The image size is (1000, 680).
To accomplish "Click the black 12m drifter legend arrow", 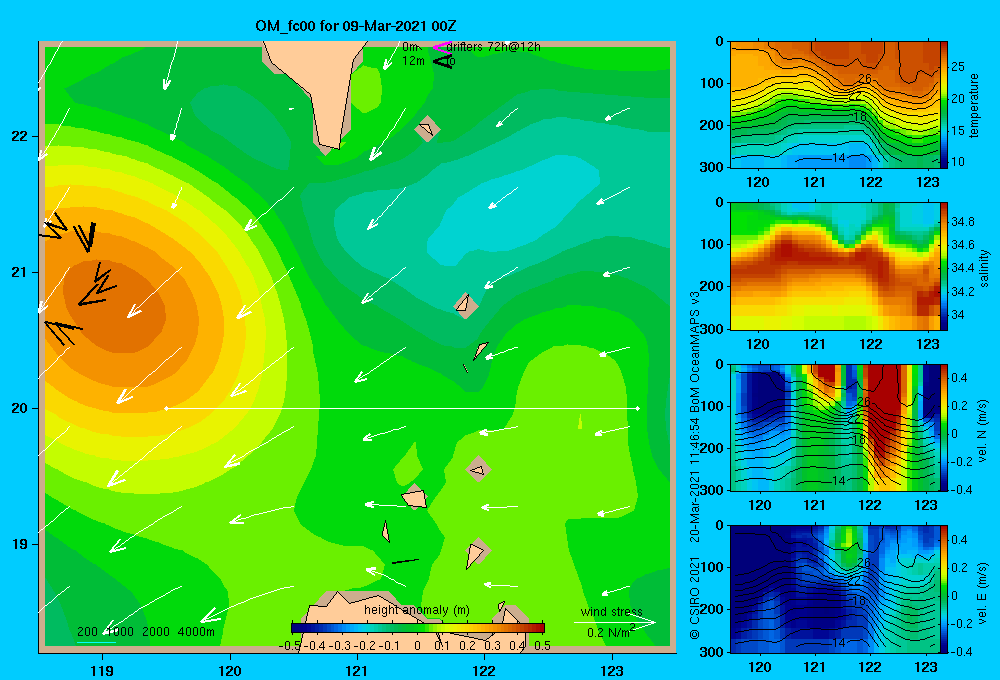I will click(443, 62).
